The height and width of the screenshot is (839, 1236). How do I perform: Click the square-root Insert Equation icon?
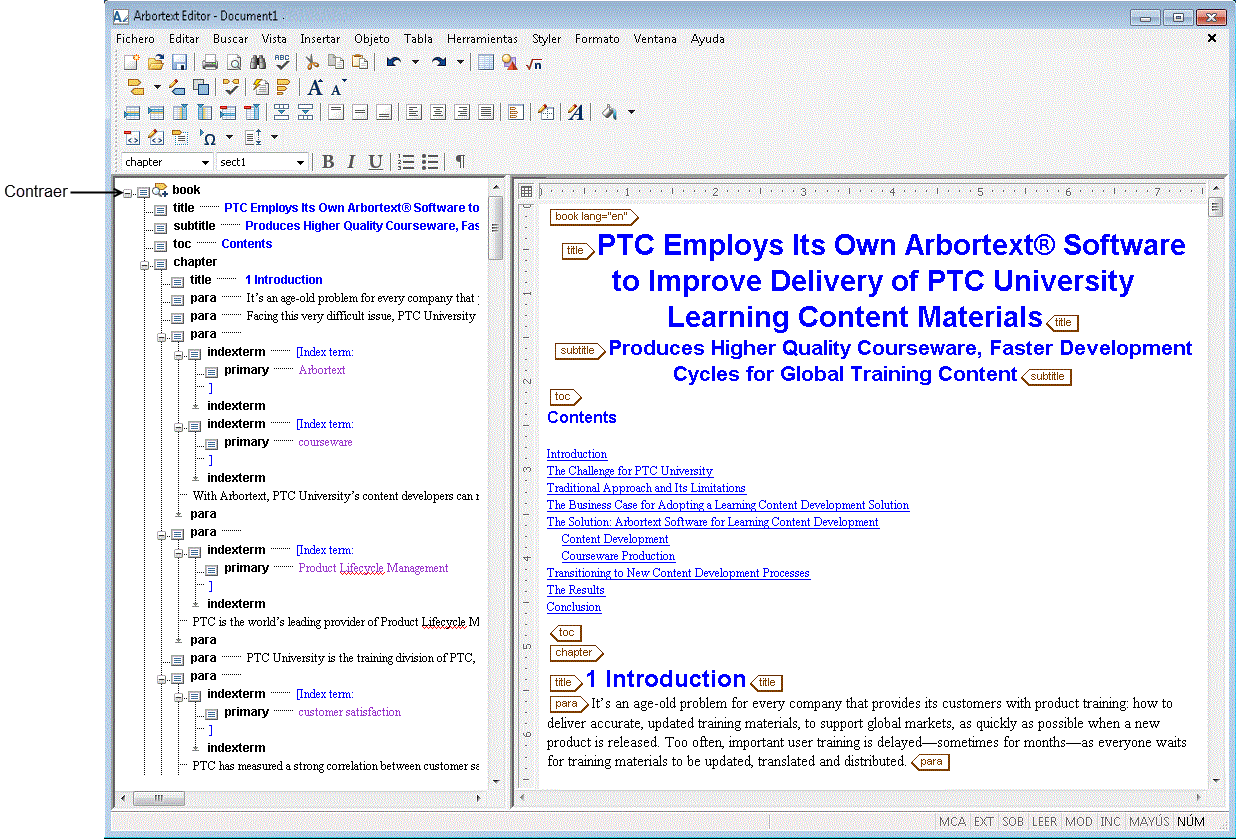click(x=533, y=62)
